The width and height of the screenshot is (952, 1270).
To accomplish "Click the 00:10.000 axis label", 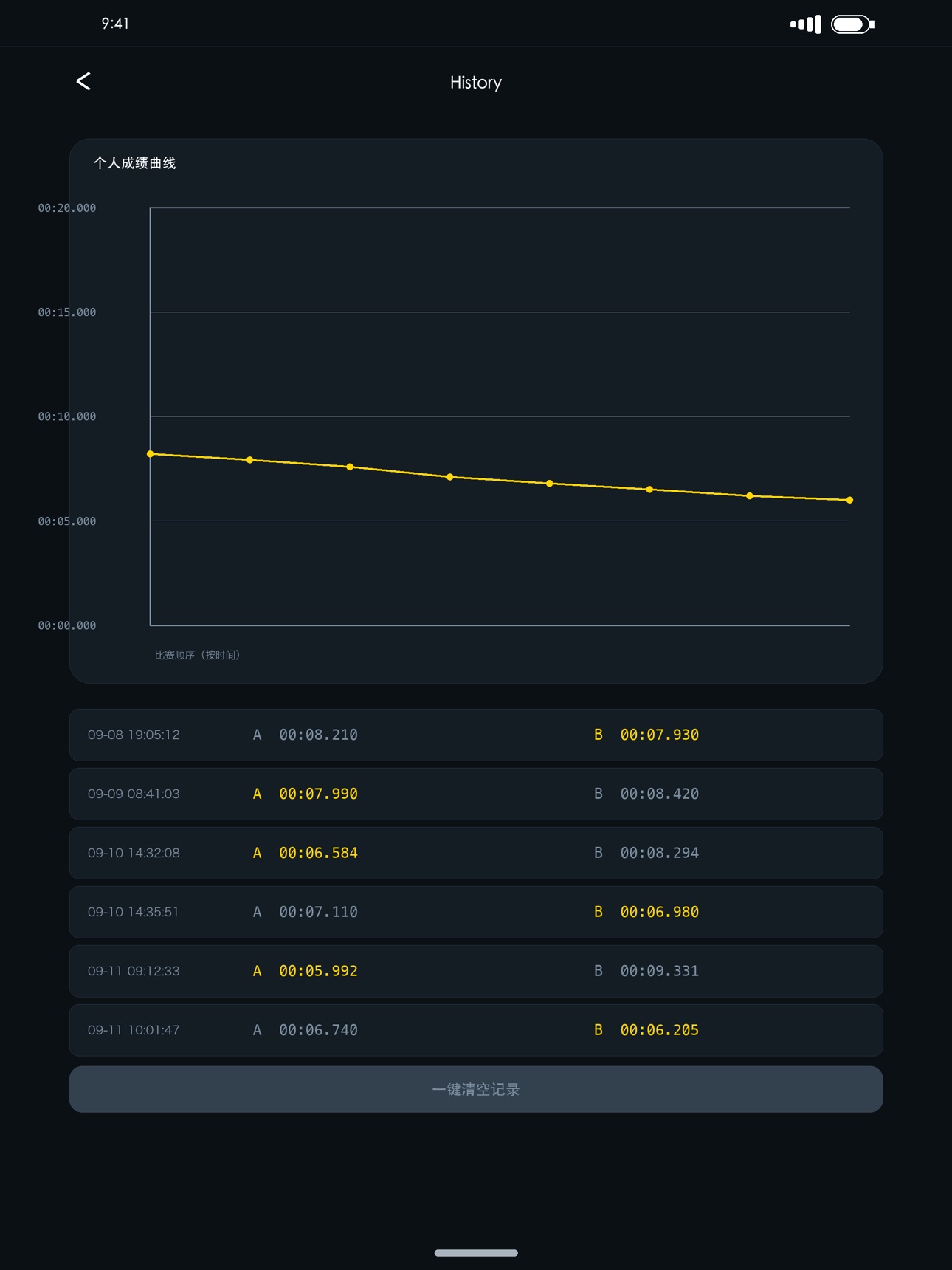I will click(x=67, y=416).
